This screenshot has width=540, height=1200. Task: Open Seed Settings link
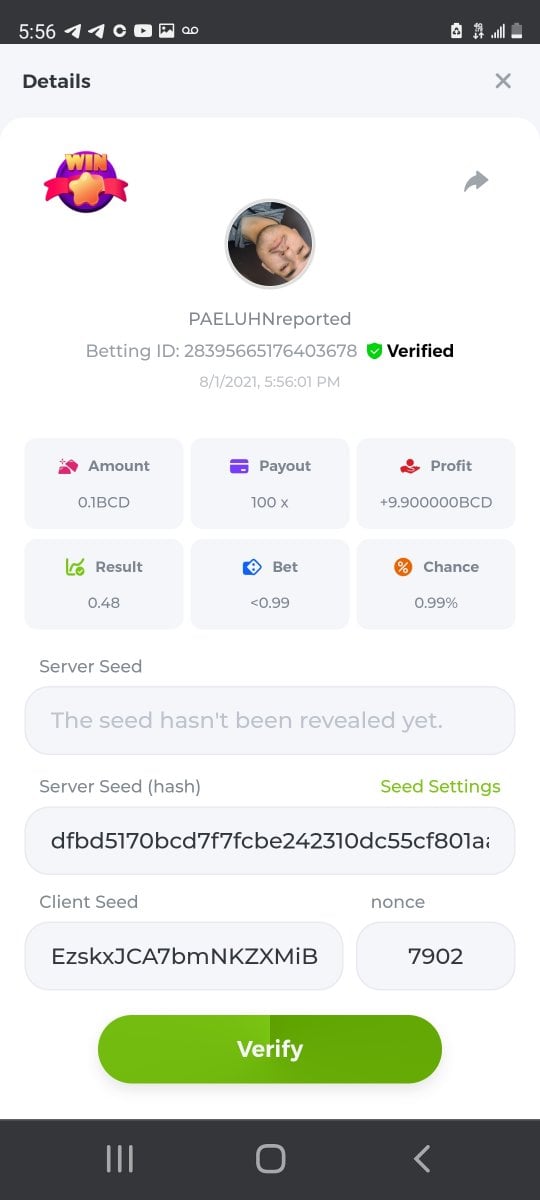[440, 786]
